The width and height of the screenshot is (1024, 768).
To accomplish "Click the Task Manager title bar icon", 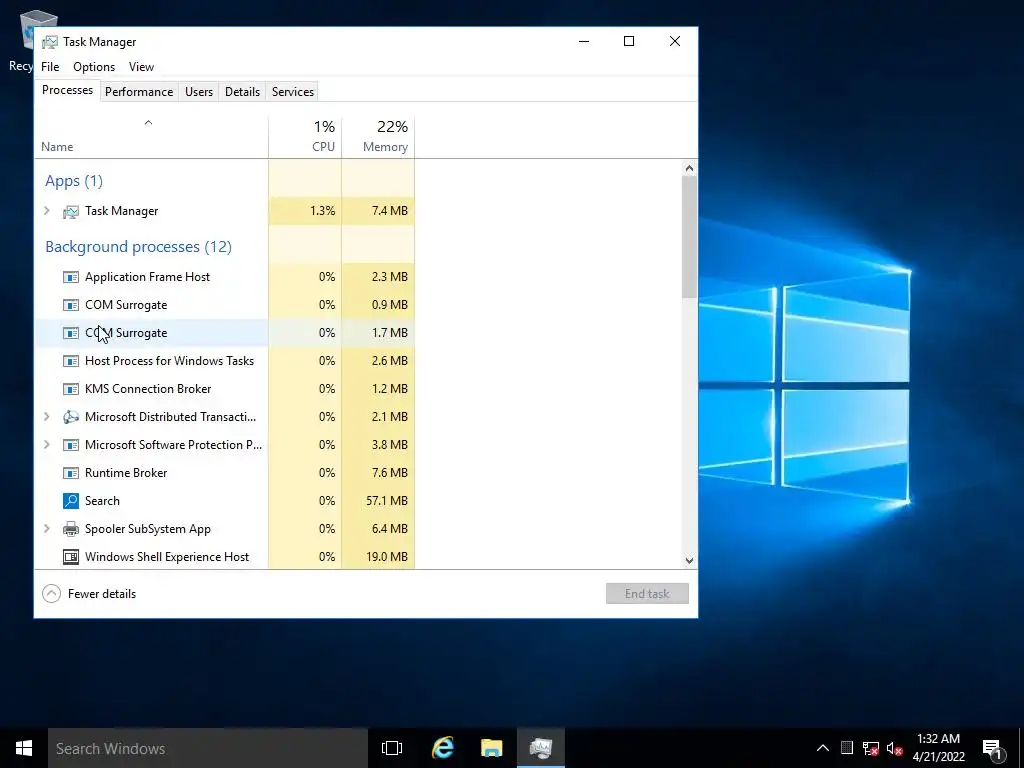I will click(x=50, y=42).
